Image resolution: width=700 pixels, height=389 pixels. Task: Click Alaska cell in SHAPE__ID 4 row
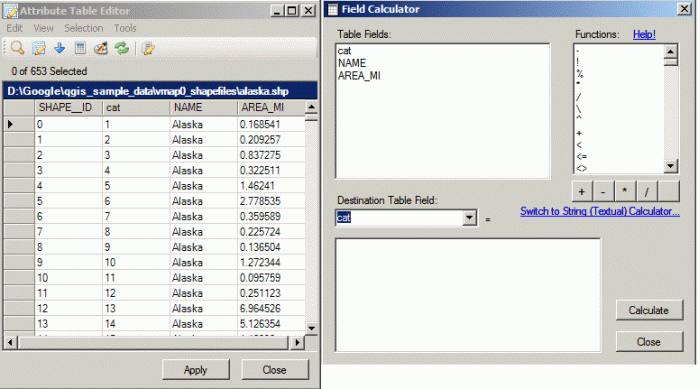pyautogui.click(x=204, y=186)
